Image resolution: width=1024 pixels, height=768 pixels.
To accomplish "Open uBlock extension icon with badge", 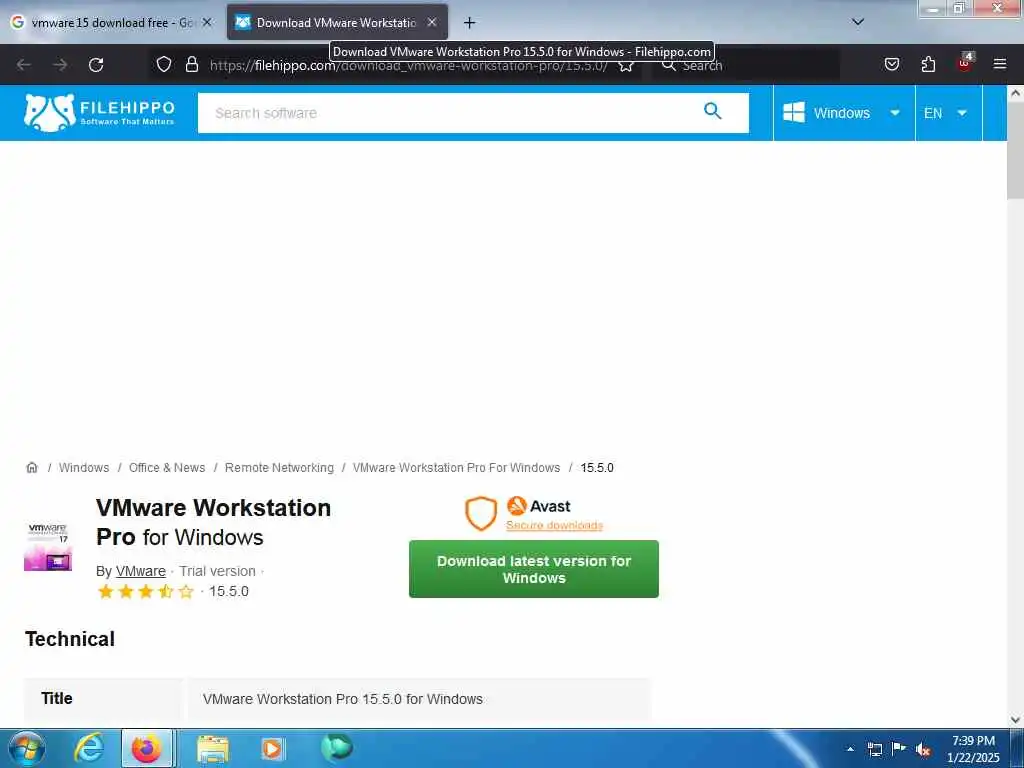I will (965, 63).
